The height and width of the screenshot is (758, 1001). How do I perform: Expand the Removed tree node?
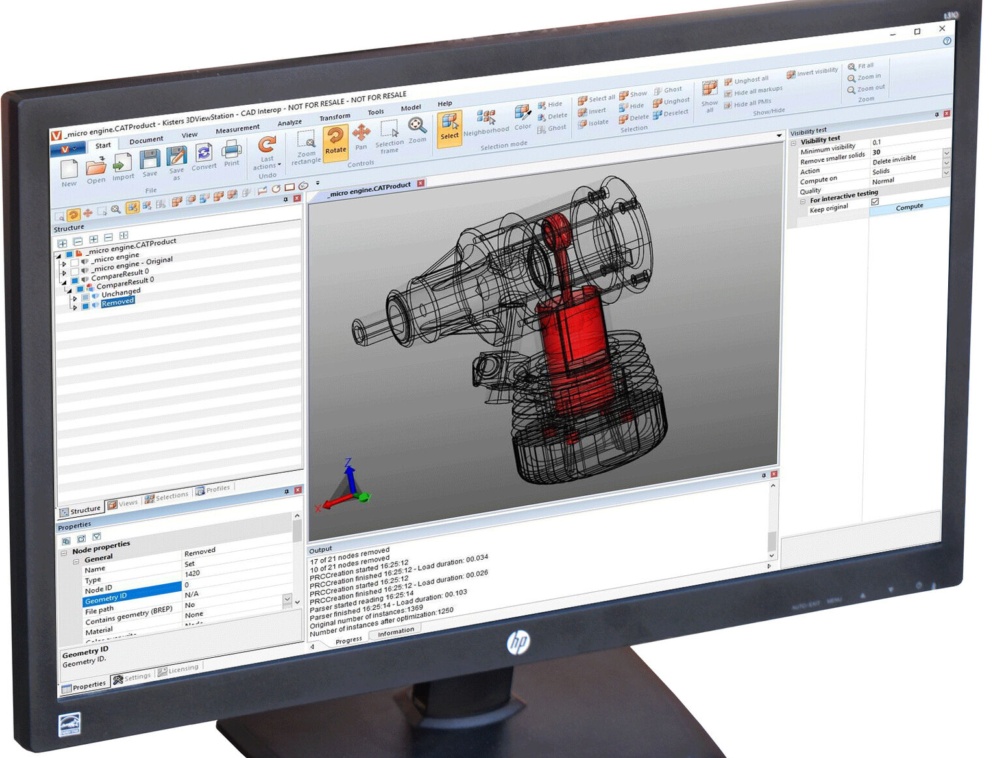(75, 307)
